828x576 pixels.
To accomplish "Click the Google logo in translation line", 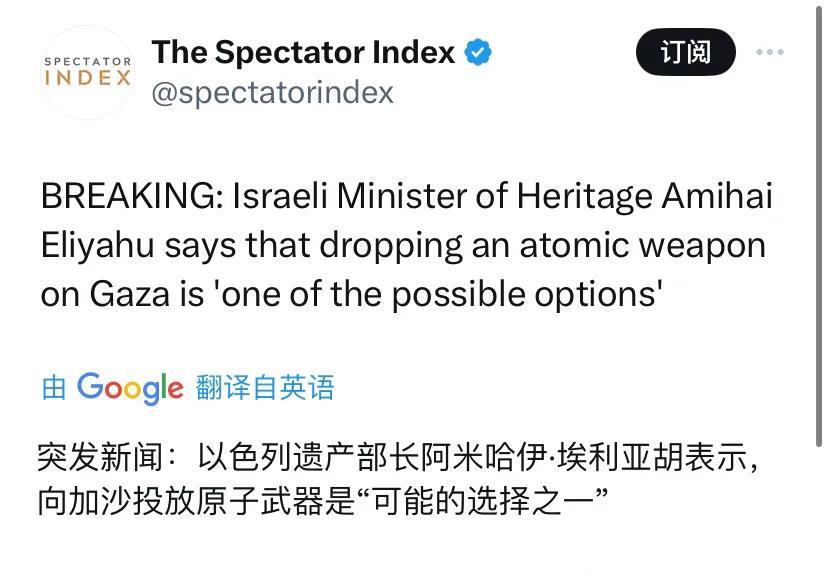I will click(130, 388).
